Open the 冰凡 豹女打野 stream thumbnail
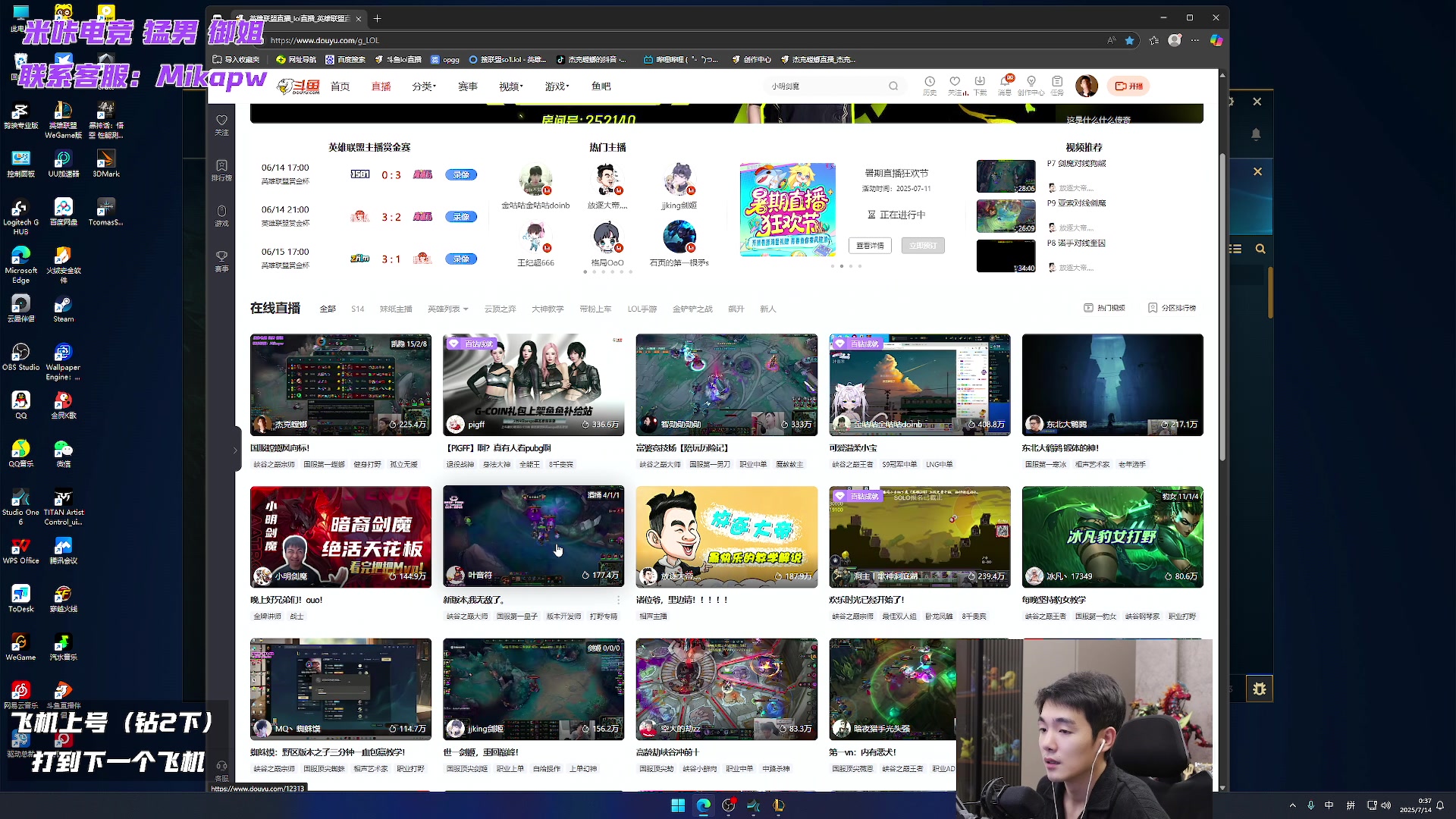This screenshot has height=819, width=1456. pos(1112,537)
